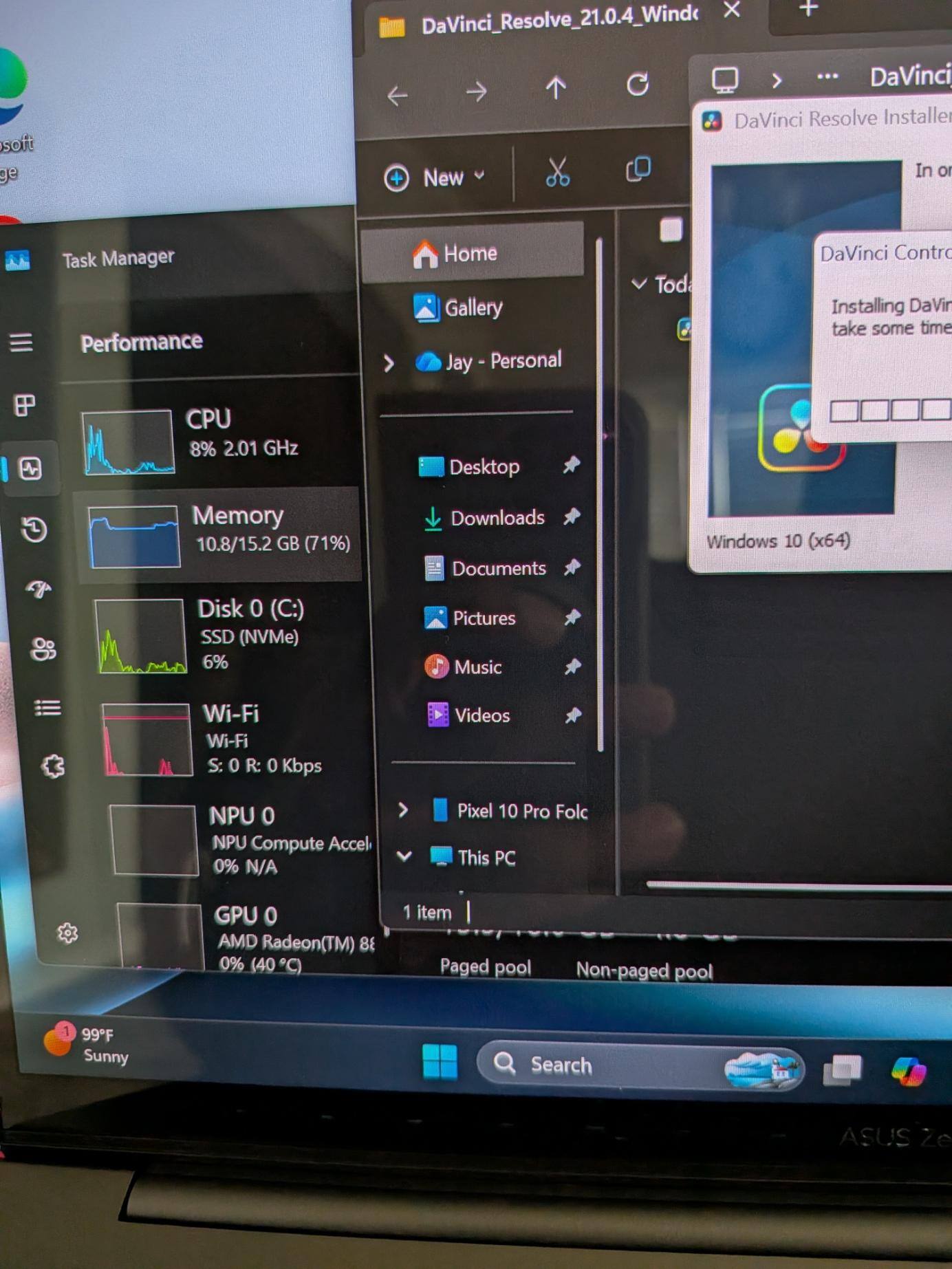Click the monitor icon in the address bar

tap(725, 80)
